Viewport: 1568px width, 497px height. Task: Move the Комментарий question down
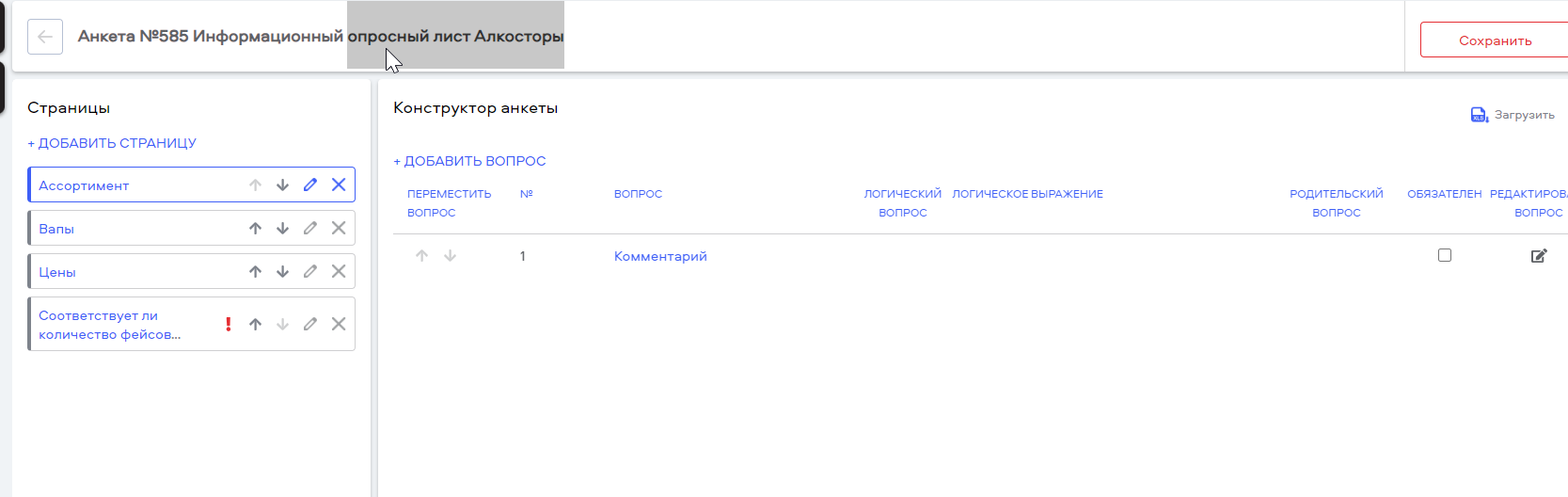(450, 256)
